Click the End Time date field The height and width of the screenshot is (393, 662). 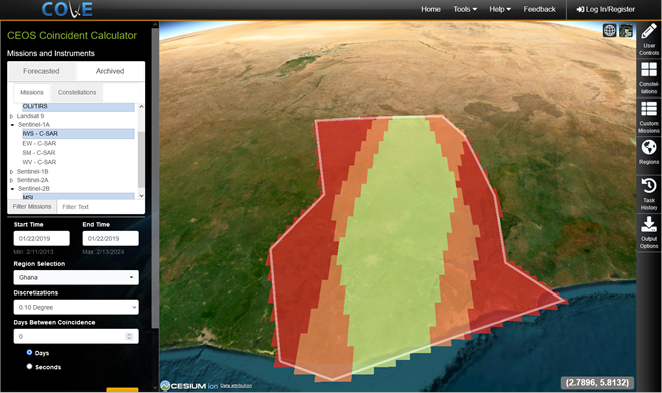[x=110, y=239]
